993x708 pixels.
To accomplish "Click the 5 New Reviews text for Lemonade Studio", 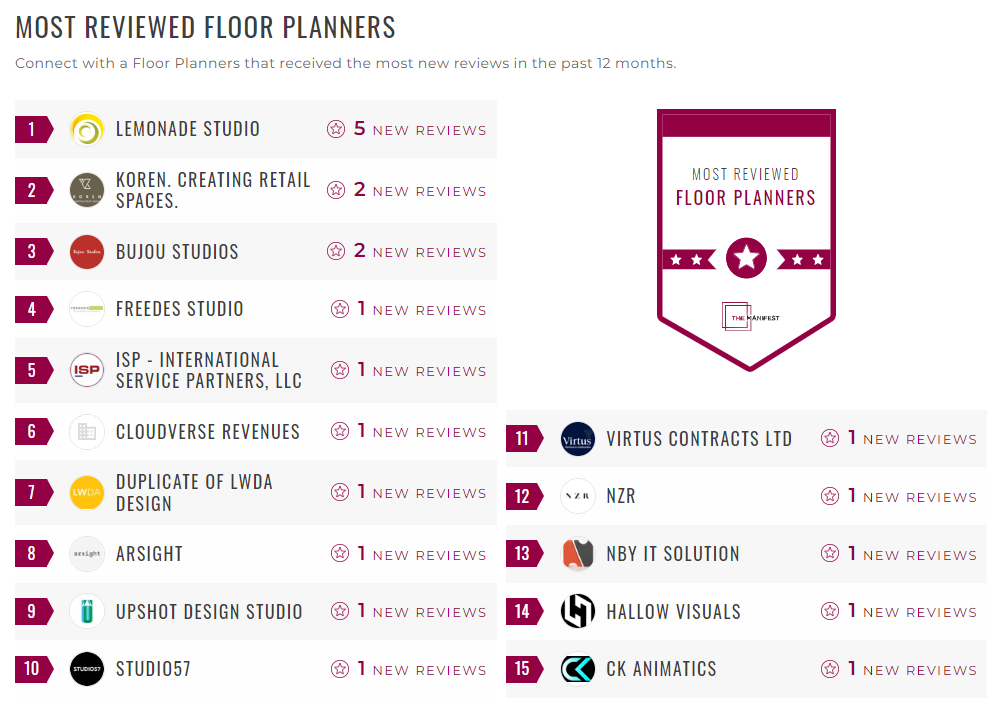I will [420, 128].
